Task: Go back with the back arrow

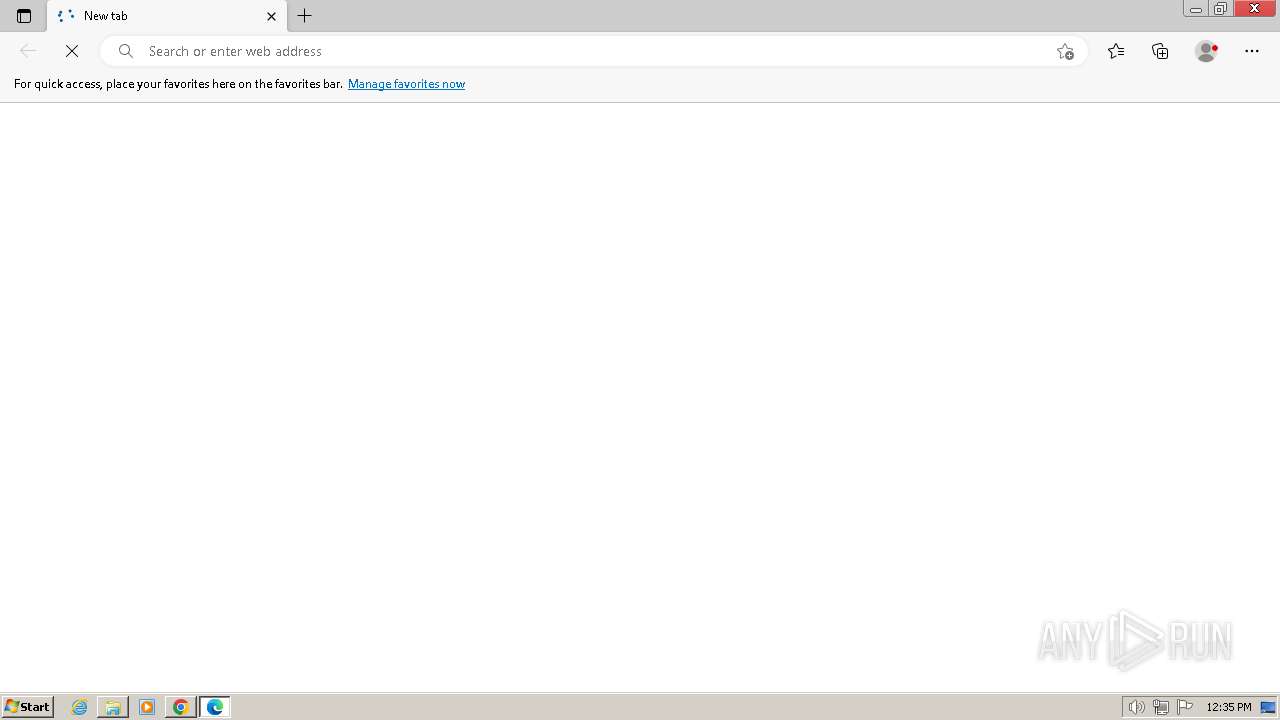Action: click(28, 51)
